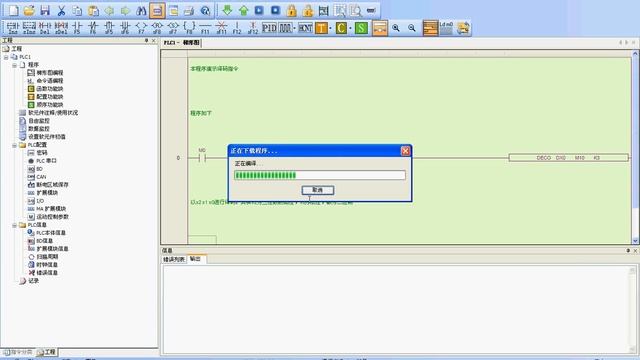Close the 正在下载程序 dialog
Screen dimensions: 640x360
pyautogui.click(x=405, y=151)
